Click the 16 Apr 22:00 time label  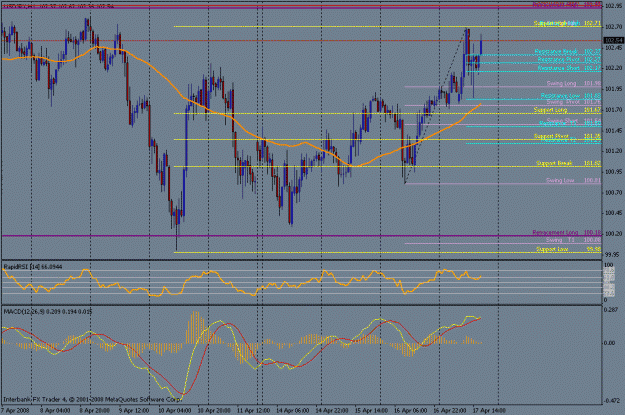click(x=450, y=410)
